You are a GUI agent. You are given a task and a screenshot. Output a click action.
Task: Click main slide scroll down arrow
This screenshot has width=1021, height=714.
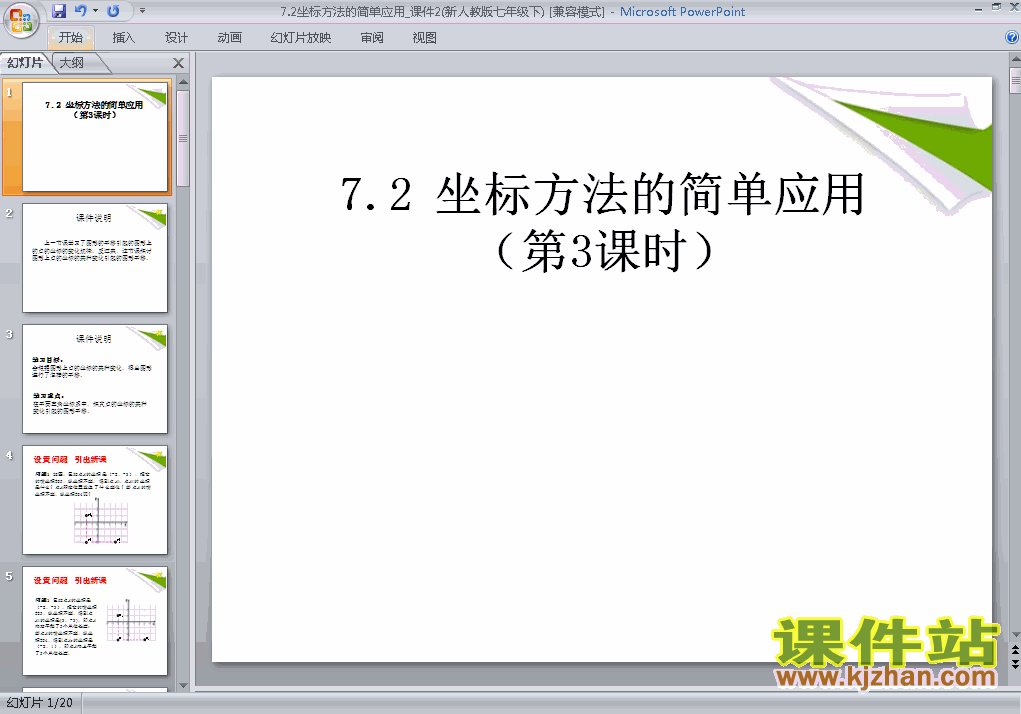[x=1015, y=635]
